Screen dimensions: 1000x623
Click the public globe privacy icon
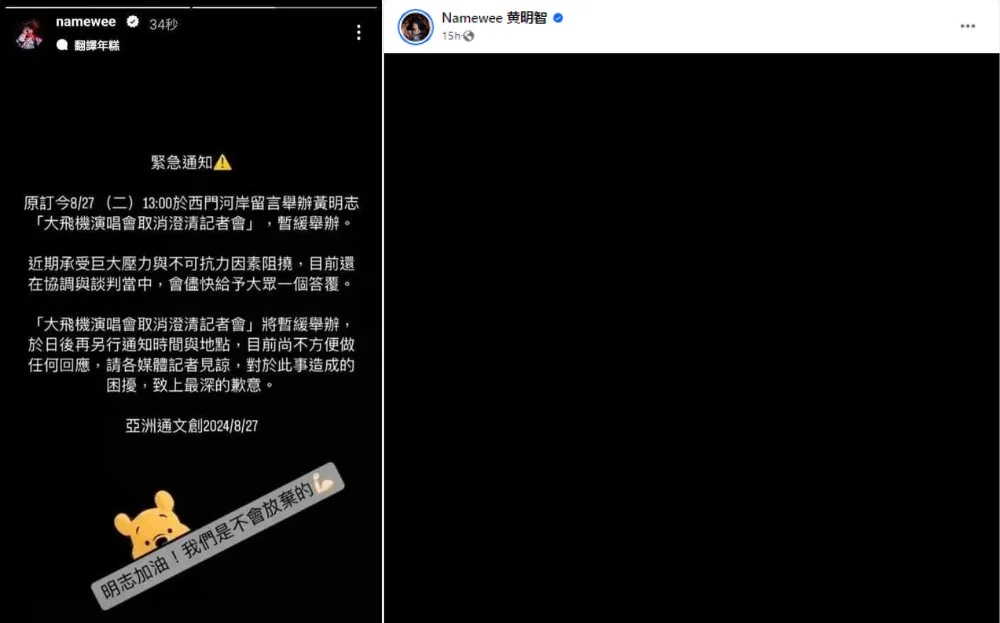coord(469,36)
